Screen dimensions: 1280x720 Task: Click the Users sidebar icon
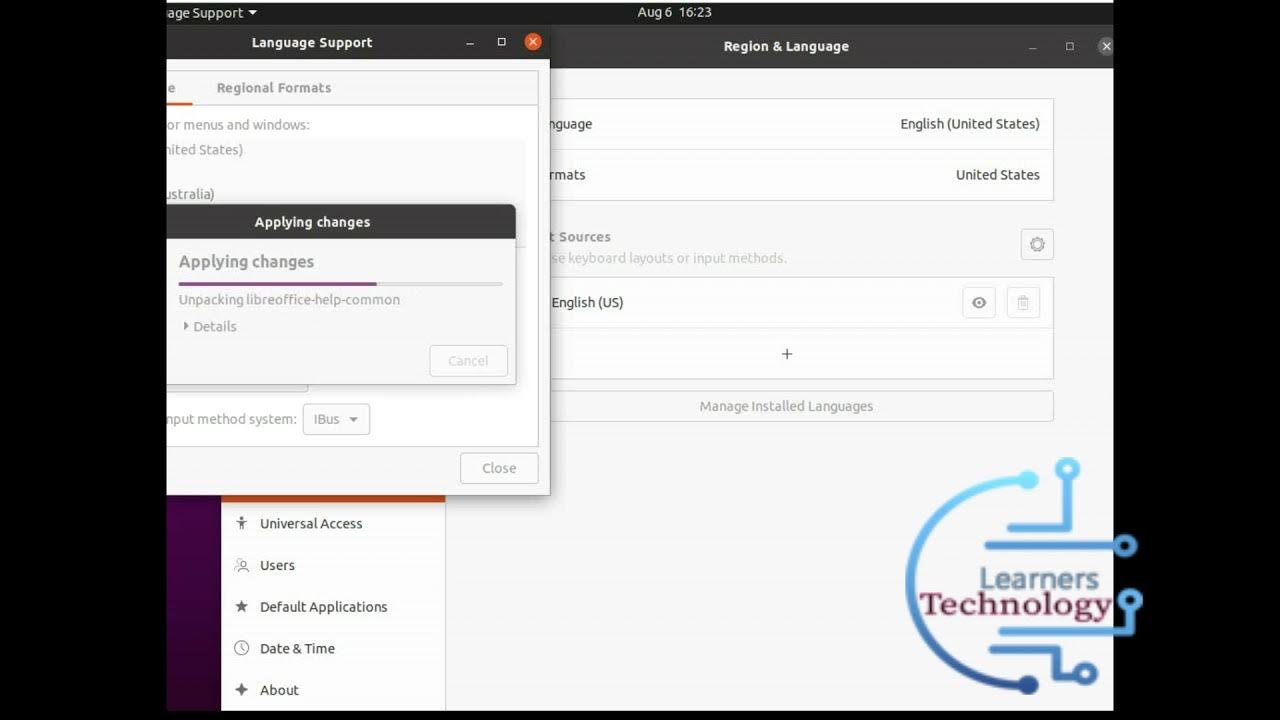click(241, 565)
